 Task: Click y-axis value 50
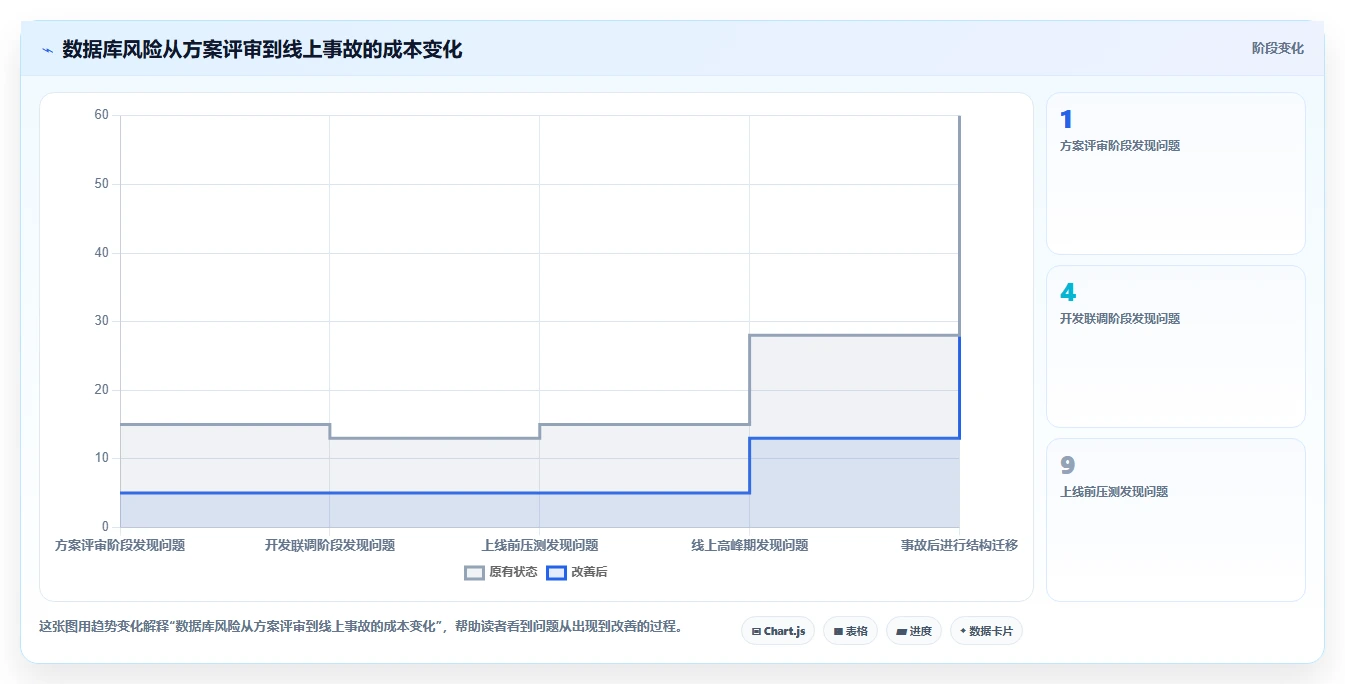(101, 184)
